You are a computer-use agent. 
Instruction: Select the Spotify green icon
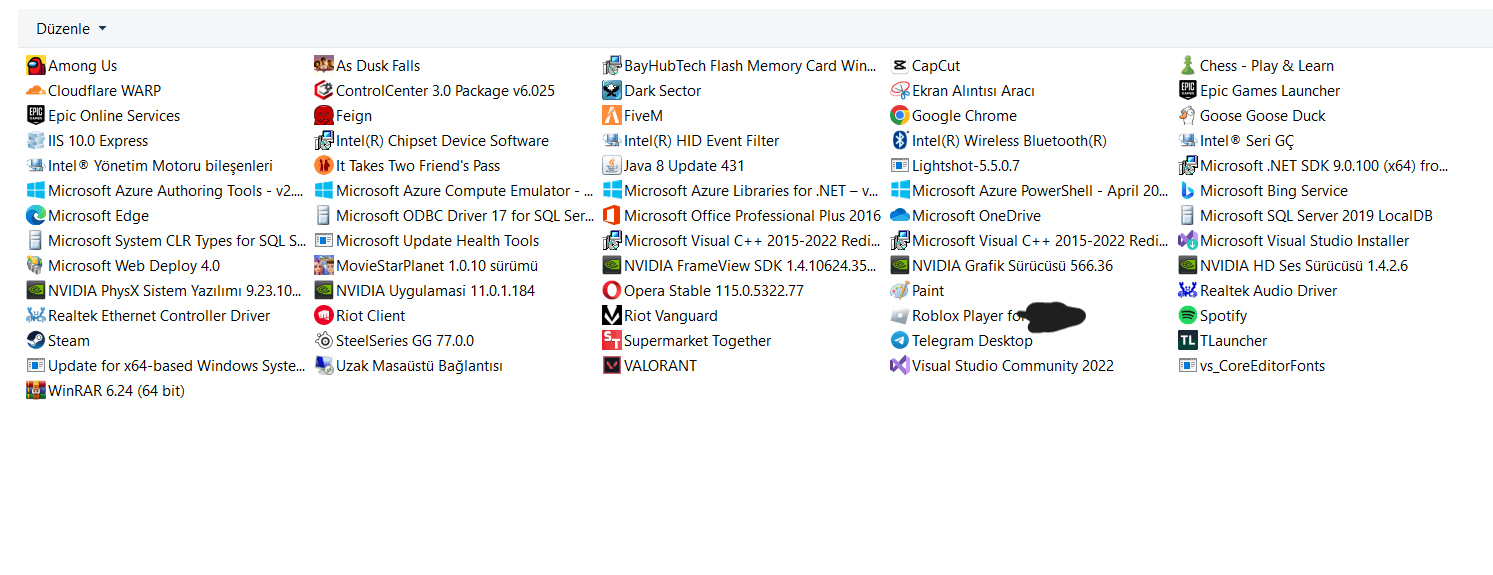pos(1188,316)
